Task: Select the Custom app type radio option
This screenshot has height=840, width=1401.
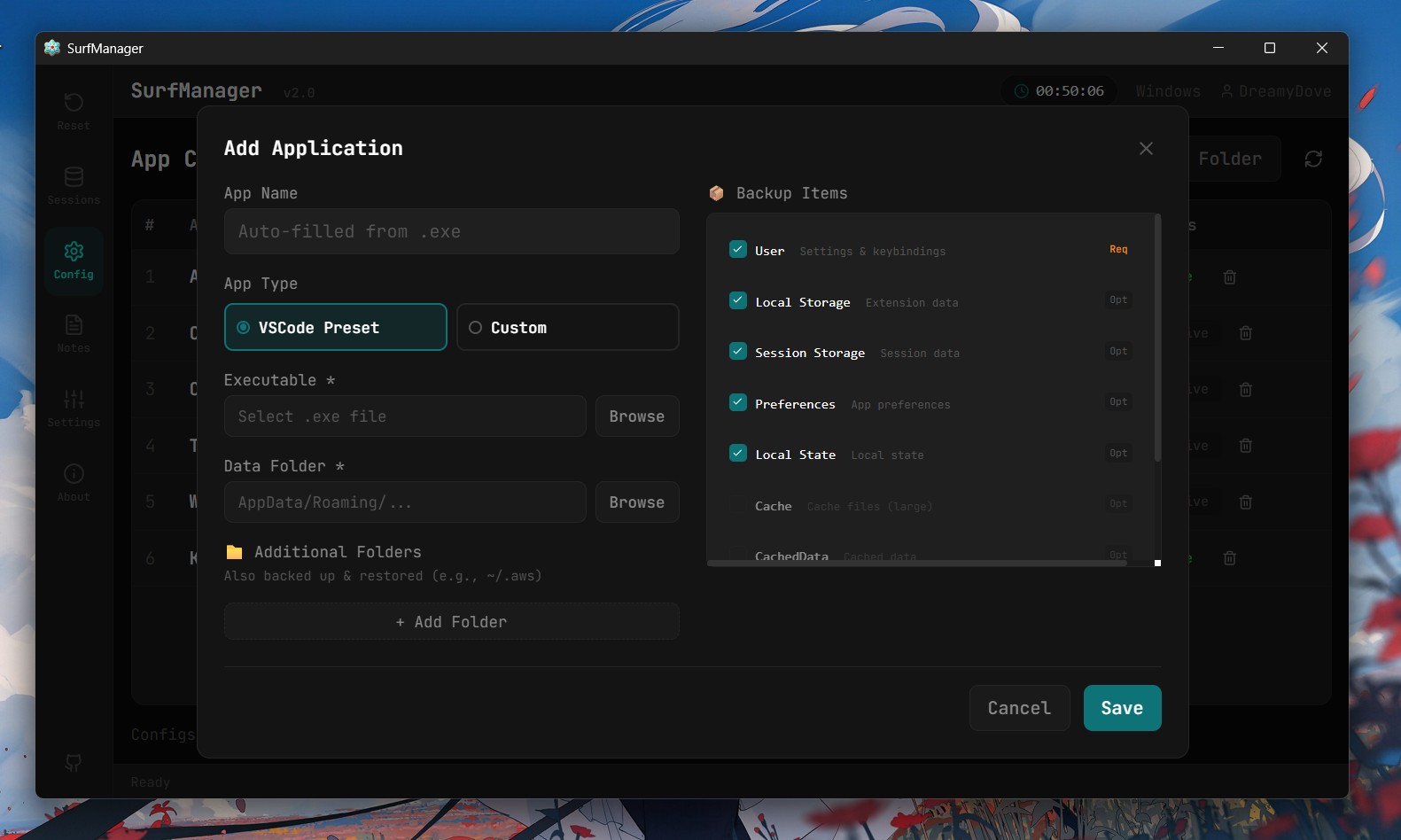Action: [x=568, y=328]
